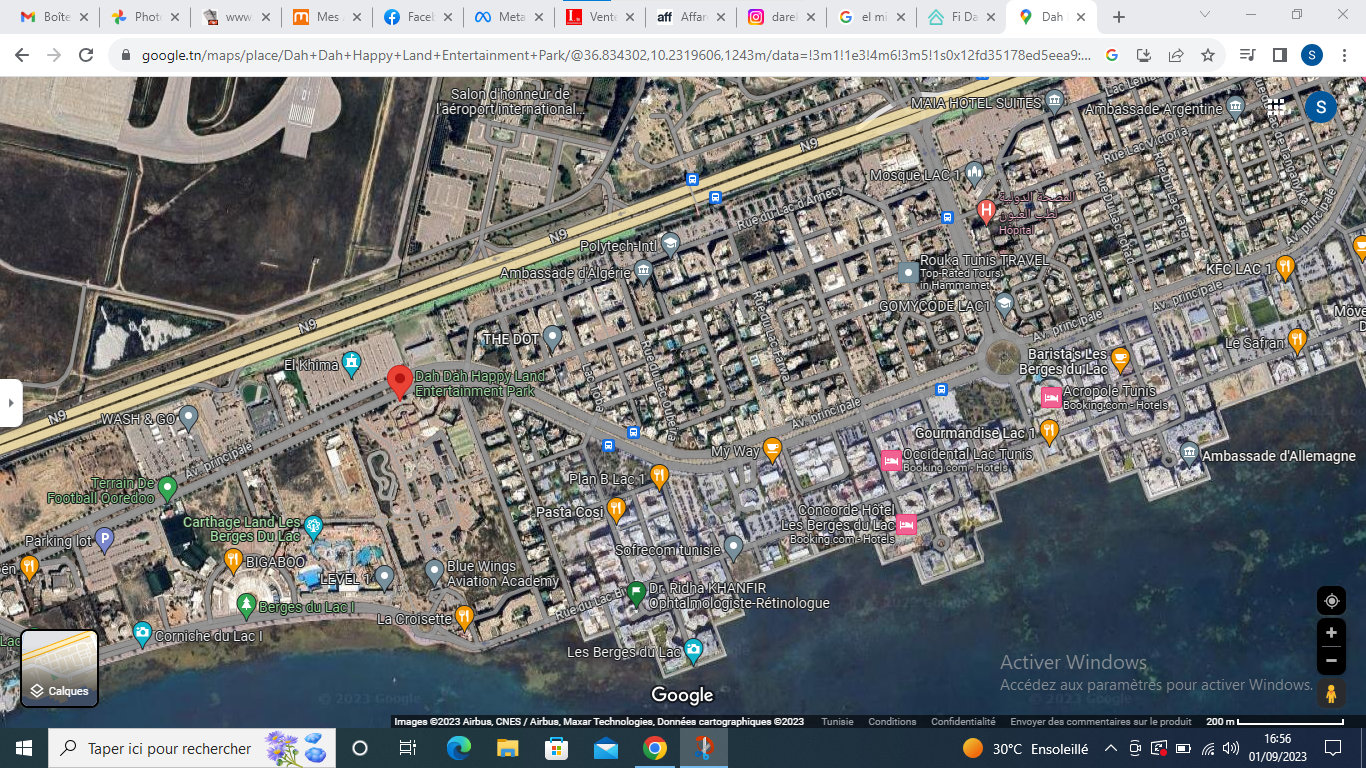1366x768 pixels.
Task: Open the Mosqué LAC 1 marker
Action: (x=975, y=174)
